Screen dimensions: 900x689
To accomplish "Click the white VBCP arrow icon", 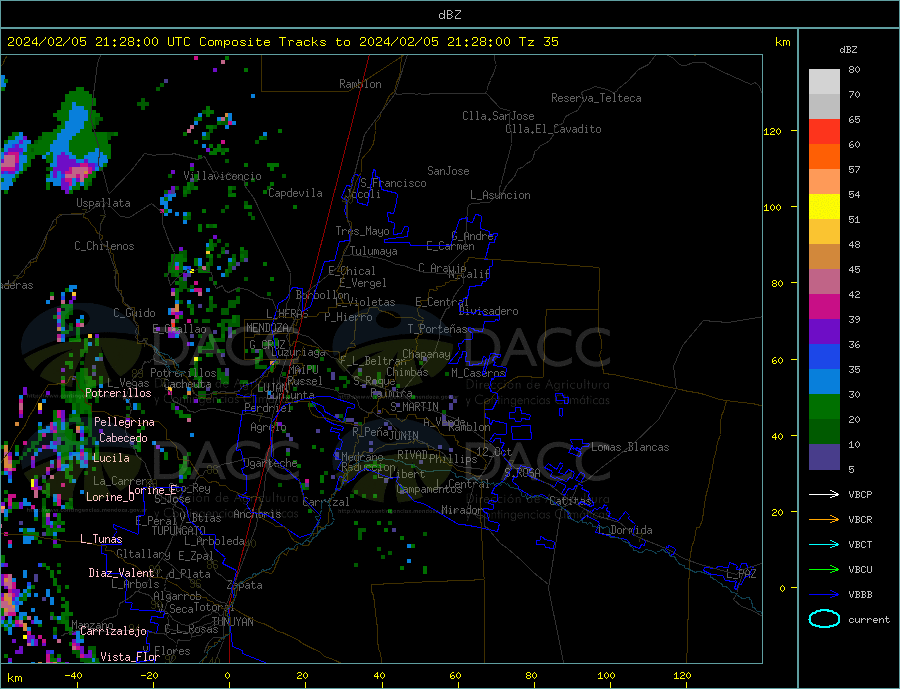I will (824, 494).
